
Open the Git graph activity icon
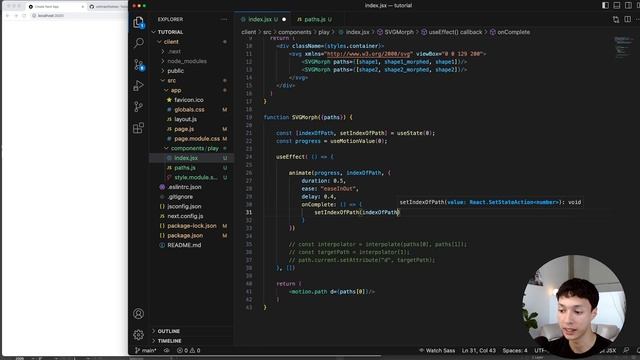pos(138,107)
